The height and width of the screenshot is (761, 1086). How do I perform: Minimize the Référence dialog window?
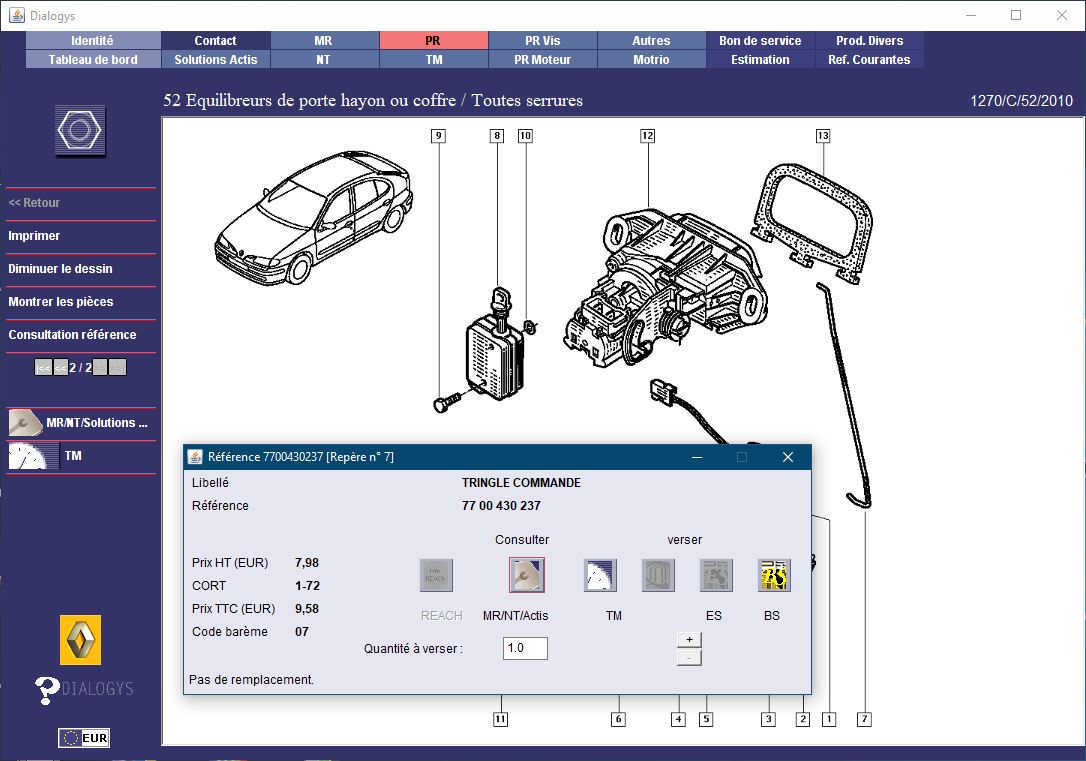point(697,457)
